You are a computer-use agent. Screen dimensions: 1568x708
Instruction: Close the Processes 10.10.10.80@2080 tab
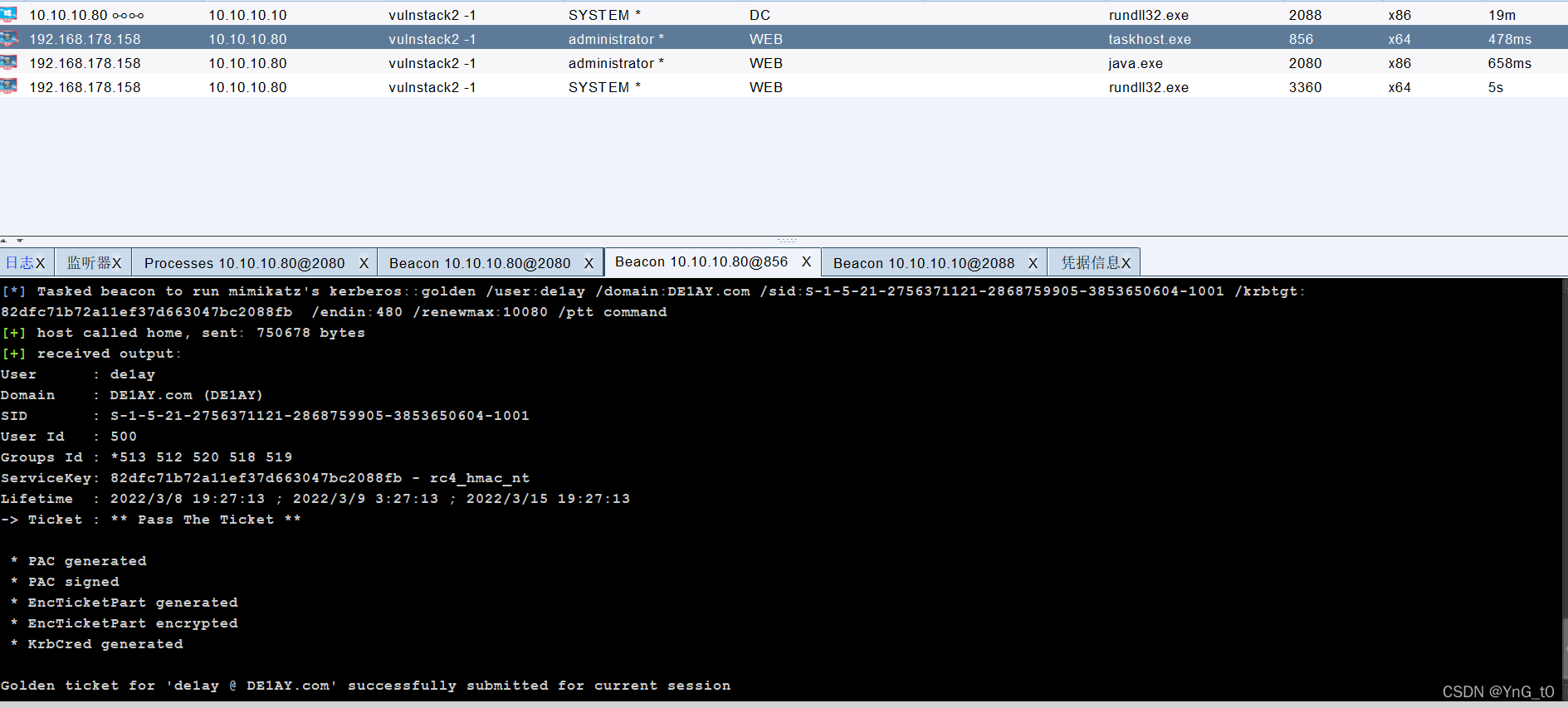(x=364, y=263)
